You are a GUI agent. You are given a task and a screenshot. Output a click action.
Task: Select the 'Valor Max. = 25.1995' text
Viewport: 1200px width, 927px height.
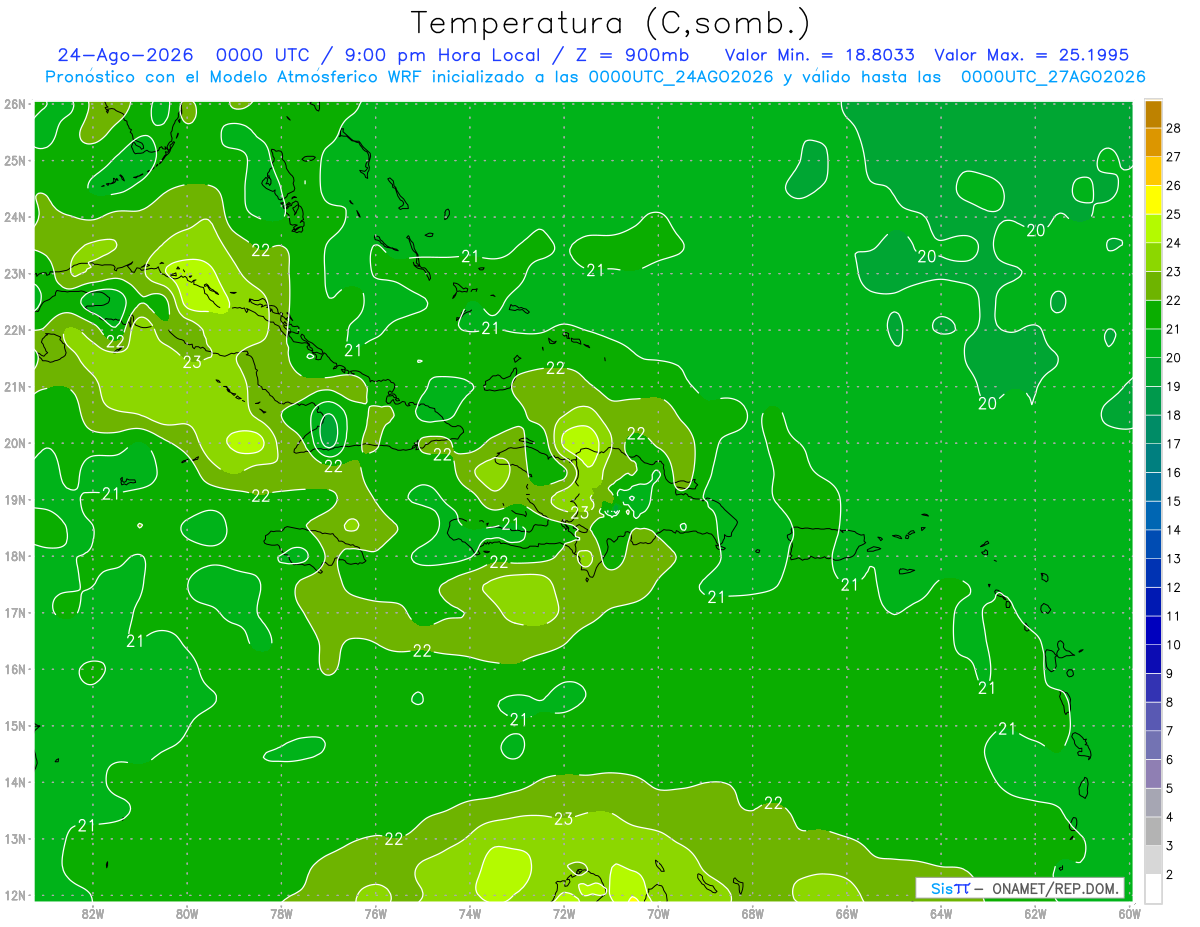point(1032,55)
